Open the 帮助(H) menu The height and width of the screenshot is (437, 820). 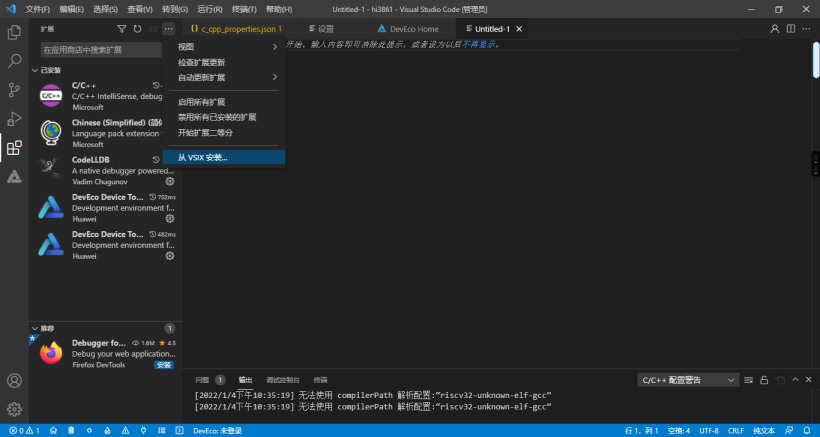[279, 9]
